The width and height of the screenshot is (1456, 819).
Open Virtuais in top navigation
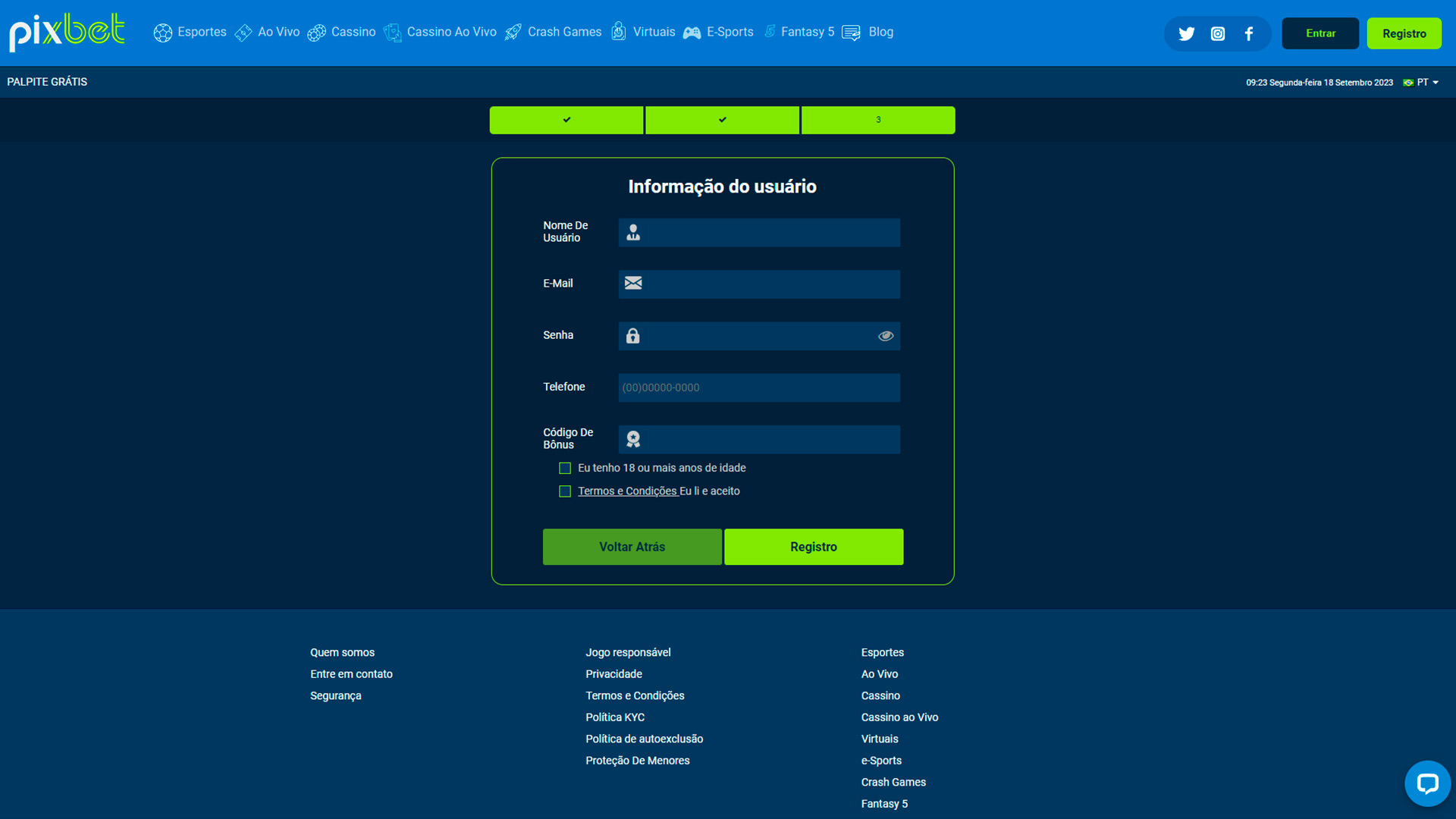[654, 32]
